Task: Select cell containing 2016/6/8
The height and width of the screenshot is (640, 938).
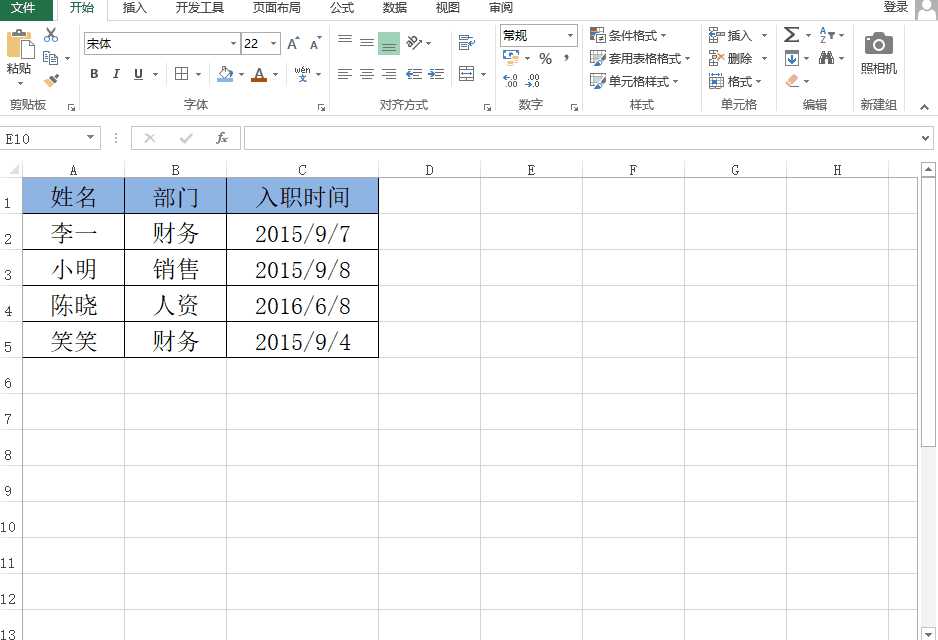Action: (x=303, y=304)
